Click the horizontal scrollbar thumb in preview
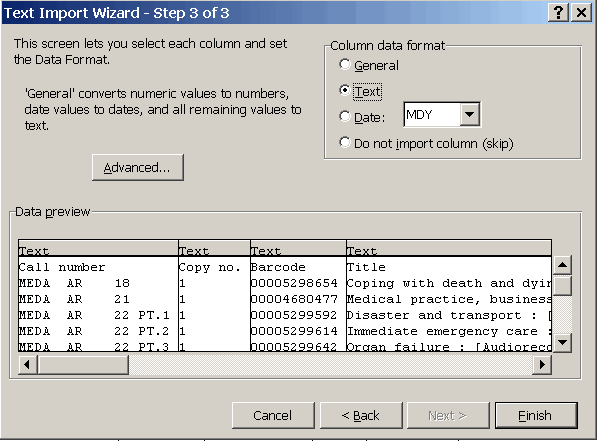Screen dimensions: 597x441 coord(83,365)
